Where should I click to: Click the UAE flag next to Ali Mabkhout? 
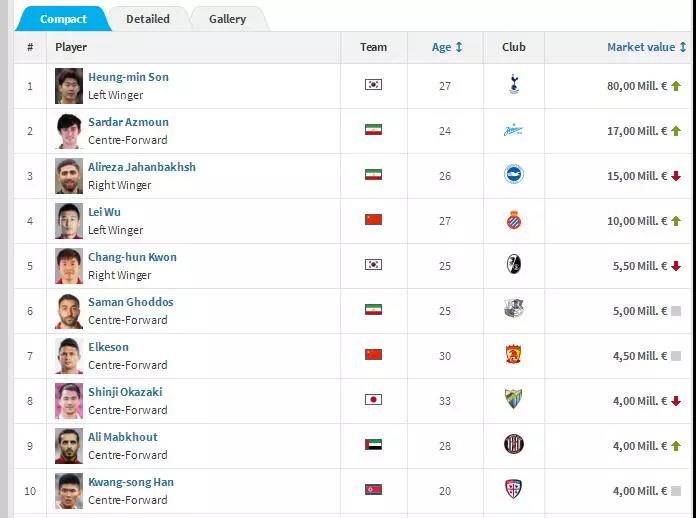(x=373, y=445)
